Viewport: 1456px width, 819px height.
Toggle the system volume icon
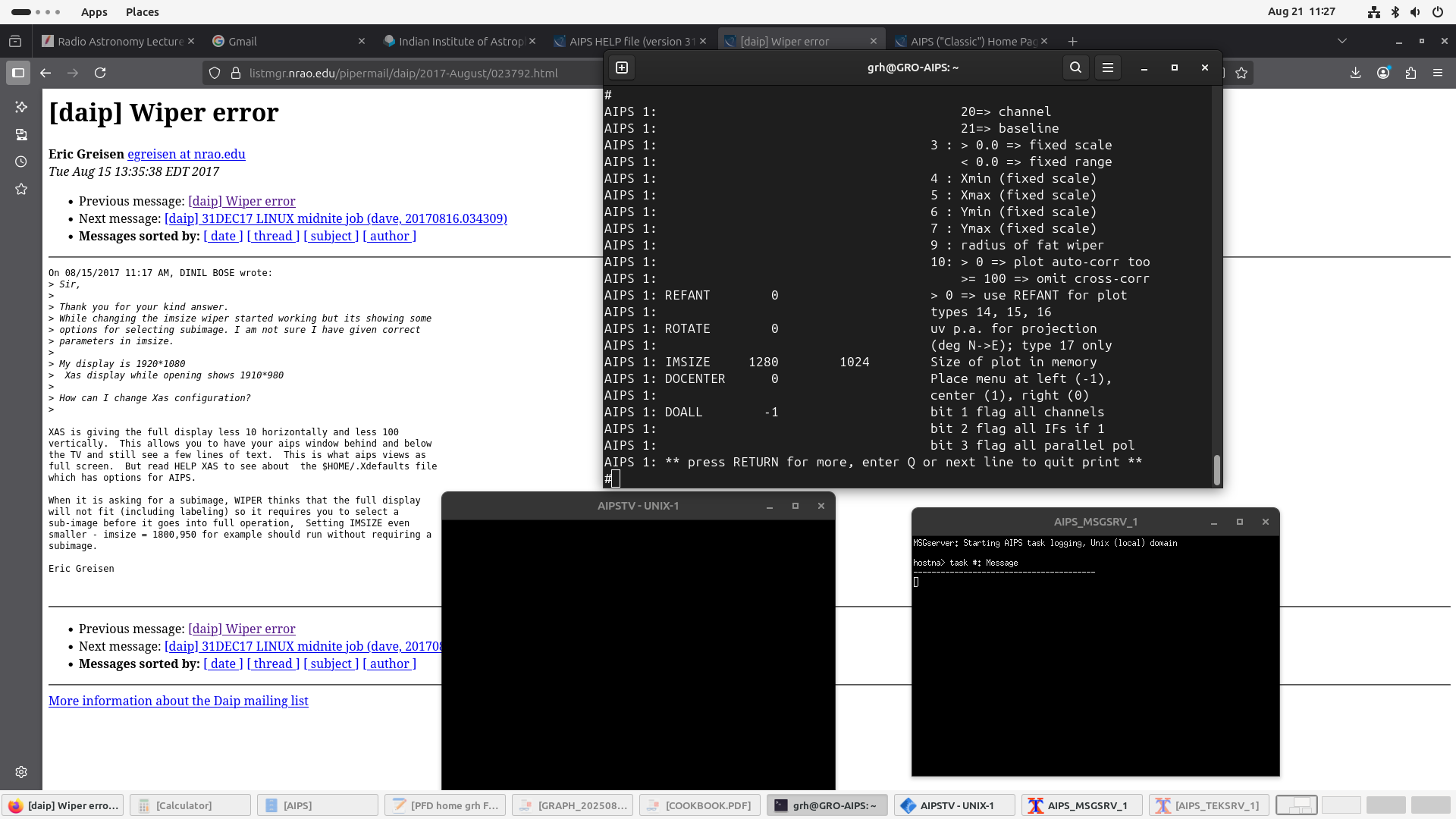point(1415,11)
